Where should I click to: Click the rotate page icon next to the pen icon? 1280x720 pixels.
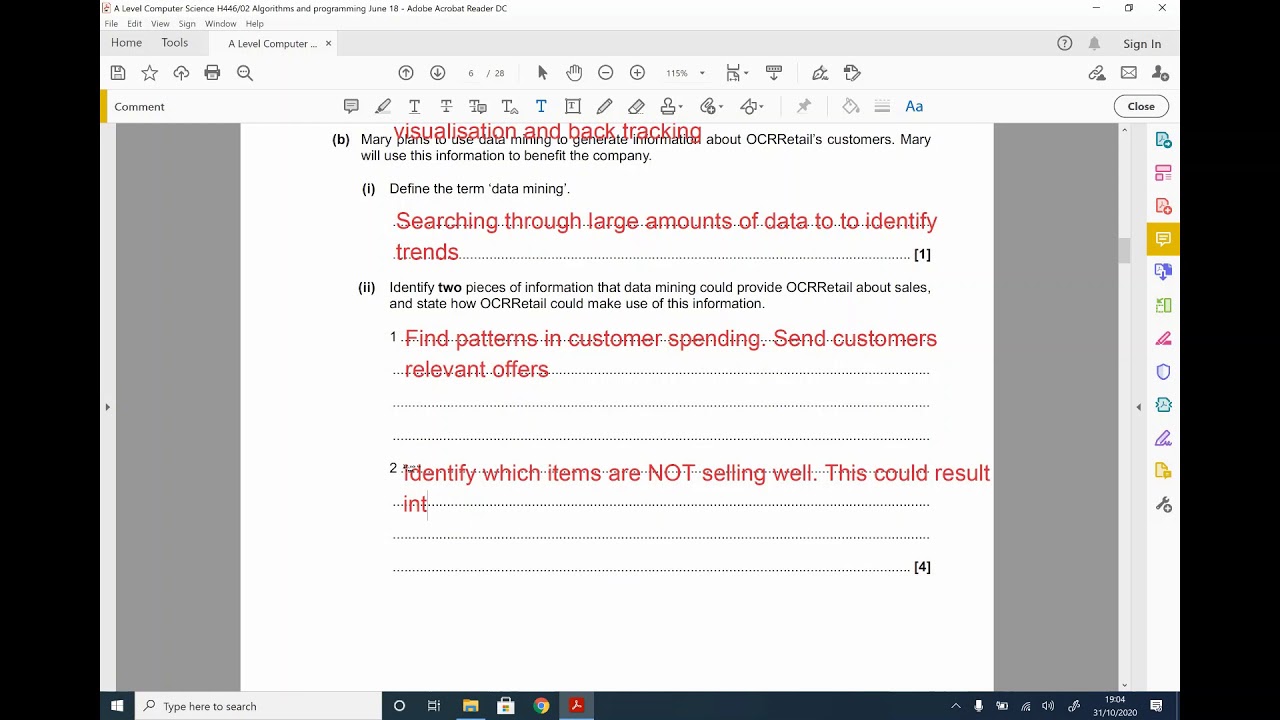852,73
